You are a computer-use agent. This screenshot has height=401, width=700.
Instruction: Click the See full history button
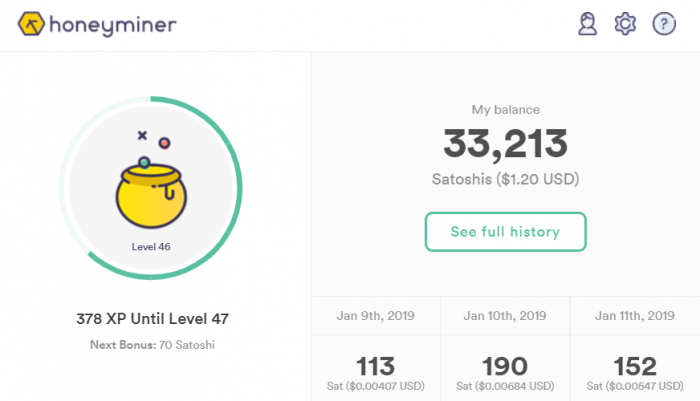tap(505, 232)
